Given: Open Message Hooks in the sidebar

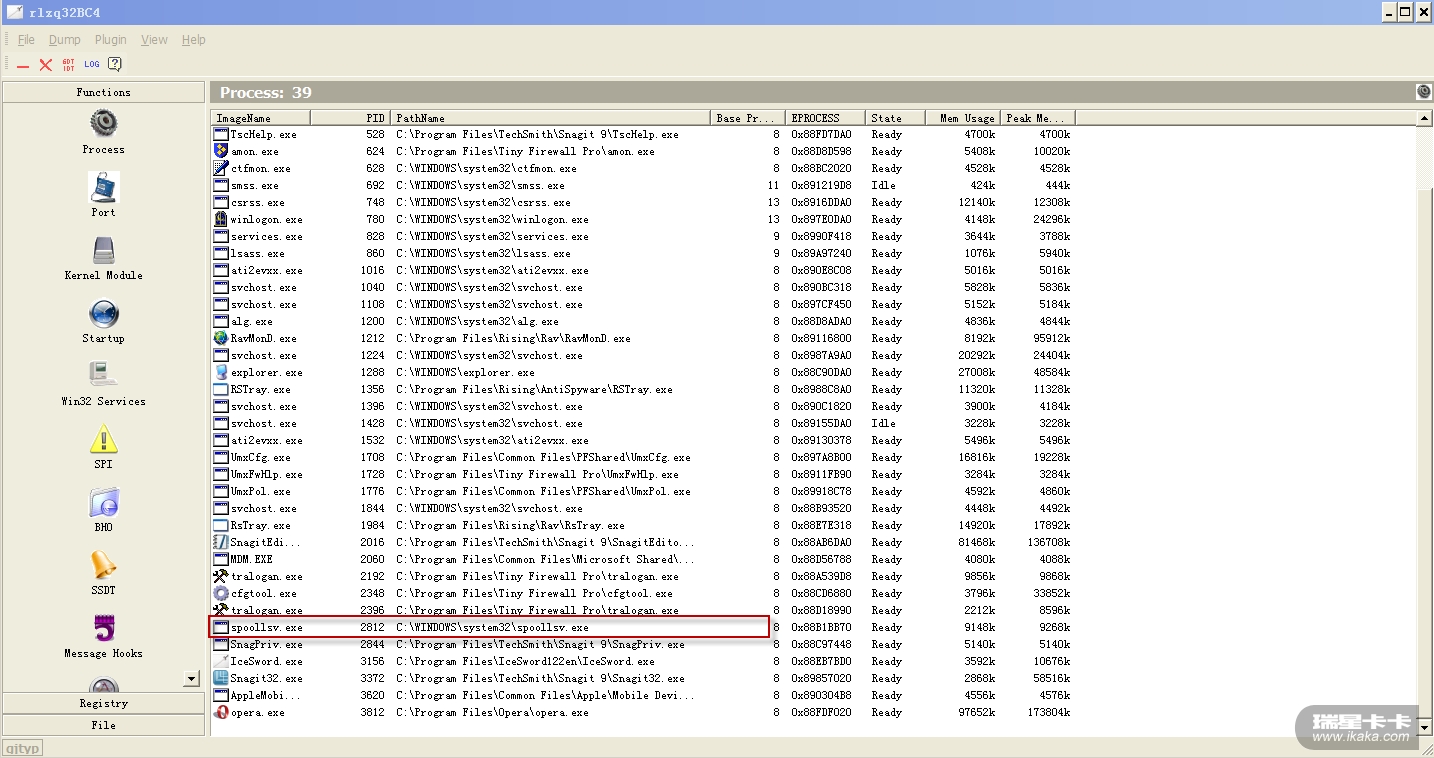Looking at the screenshot, I should (104, 628).
